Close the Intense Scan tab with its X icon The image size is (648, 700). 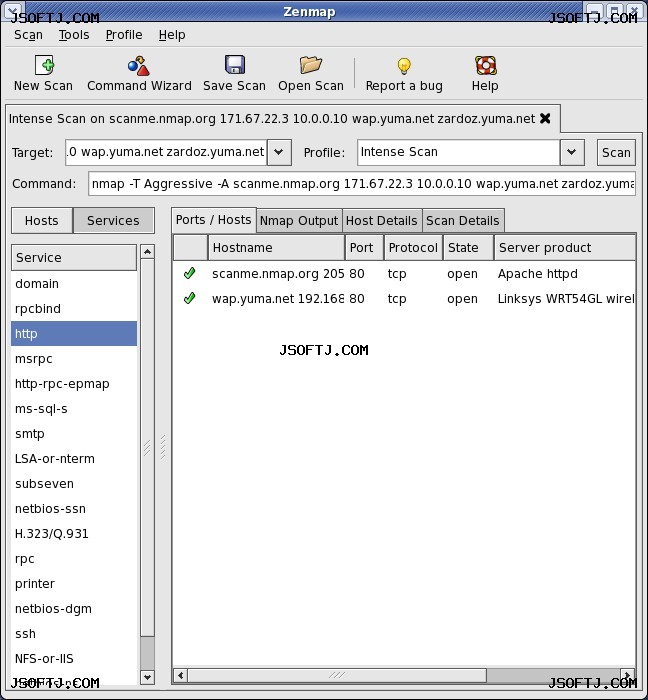click(545, 118)
